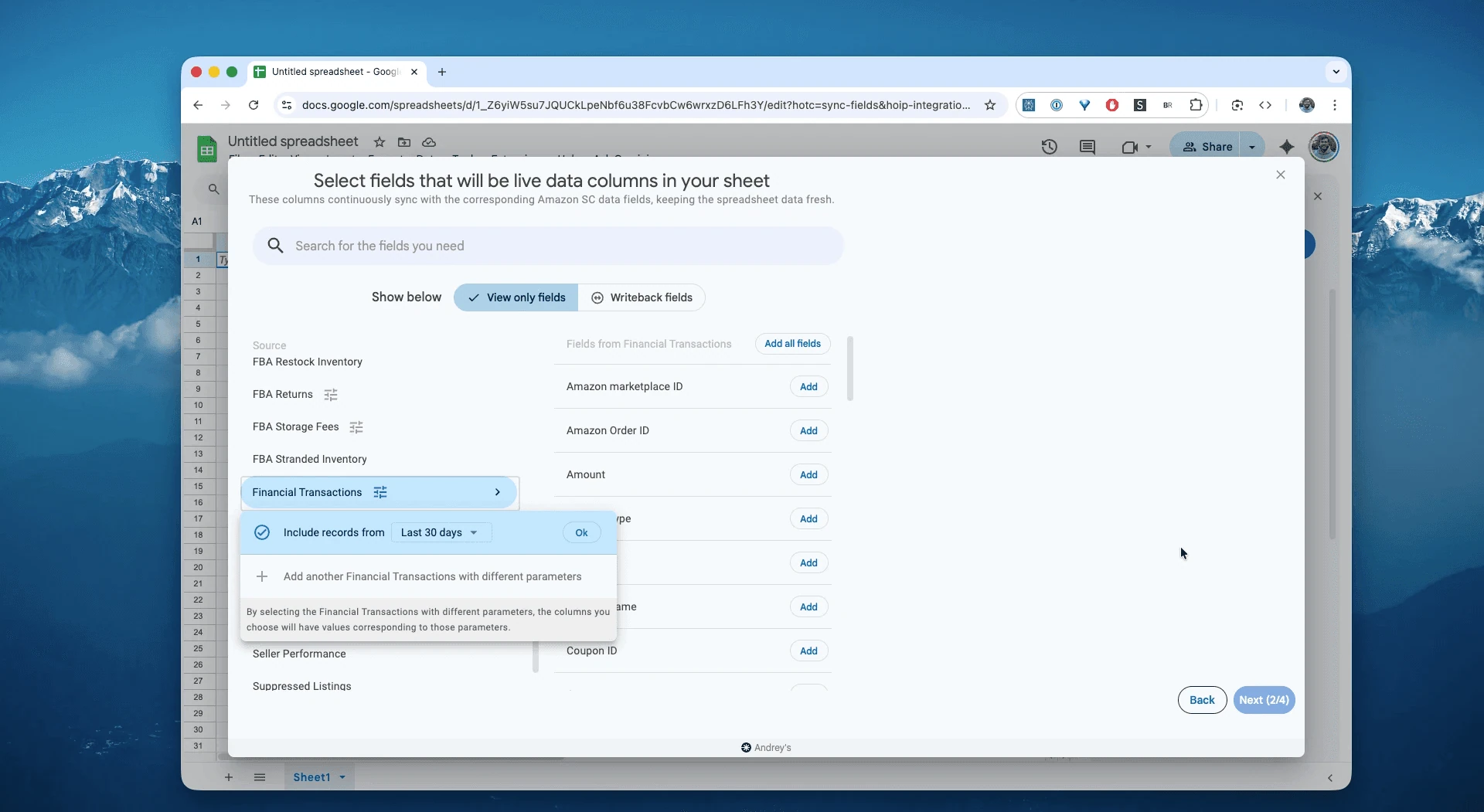Image resolution: width=1484 pixels, height=812 pixels.
Task: Open Chrome tab search dropdown
Action: 1336,72
